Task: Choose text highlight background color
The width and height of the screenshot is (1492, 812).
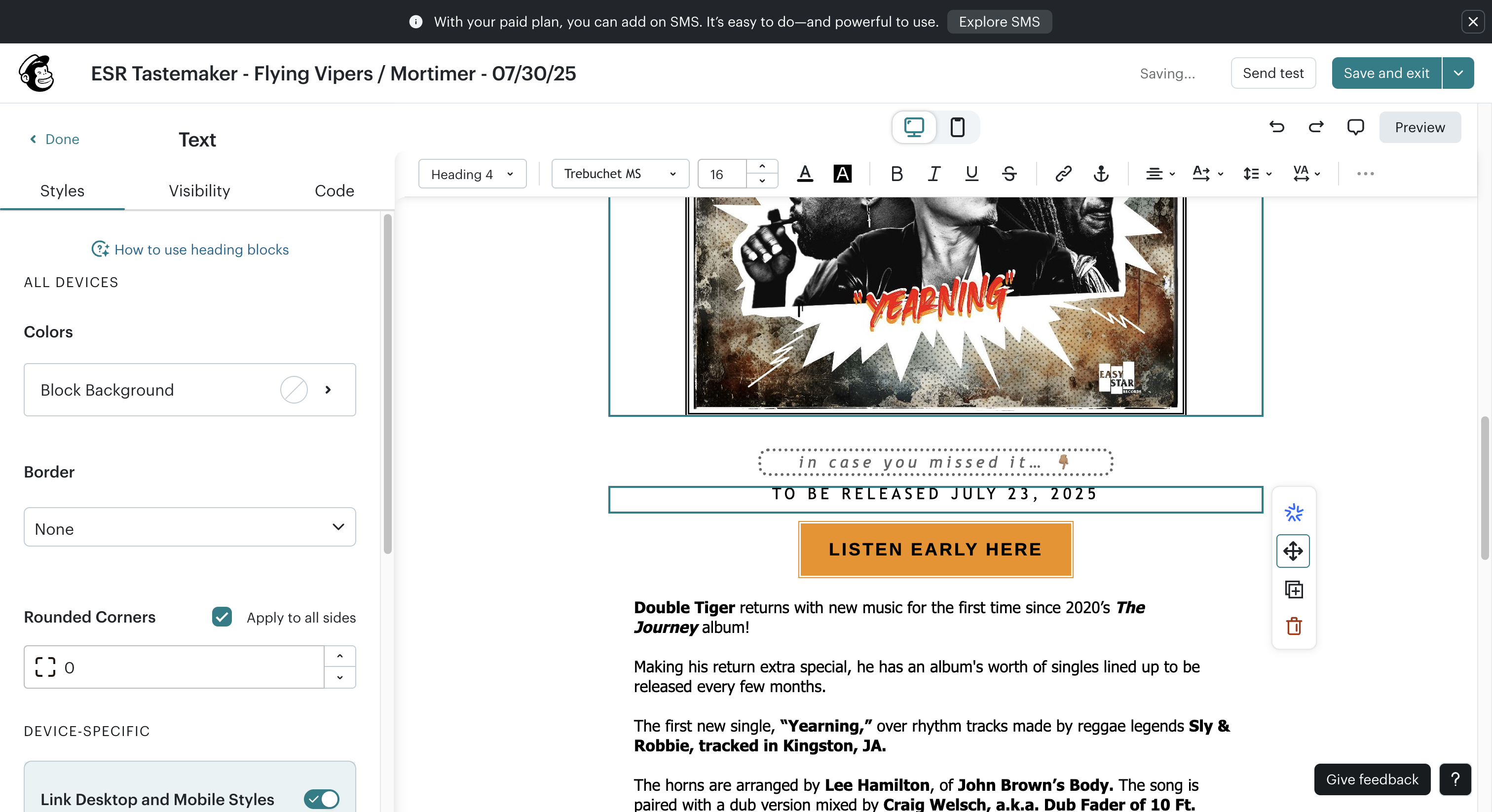Action: 842,174
